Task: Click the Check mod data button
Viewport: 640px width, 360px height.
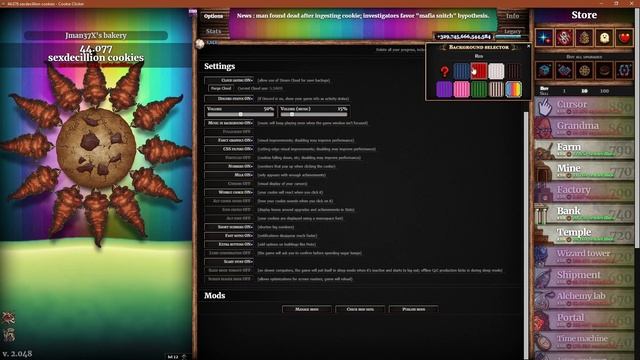Action: [360, 309]
